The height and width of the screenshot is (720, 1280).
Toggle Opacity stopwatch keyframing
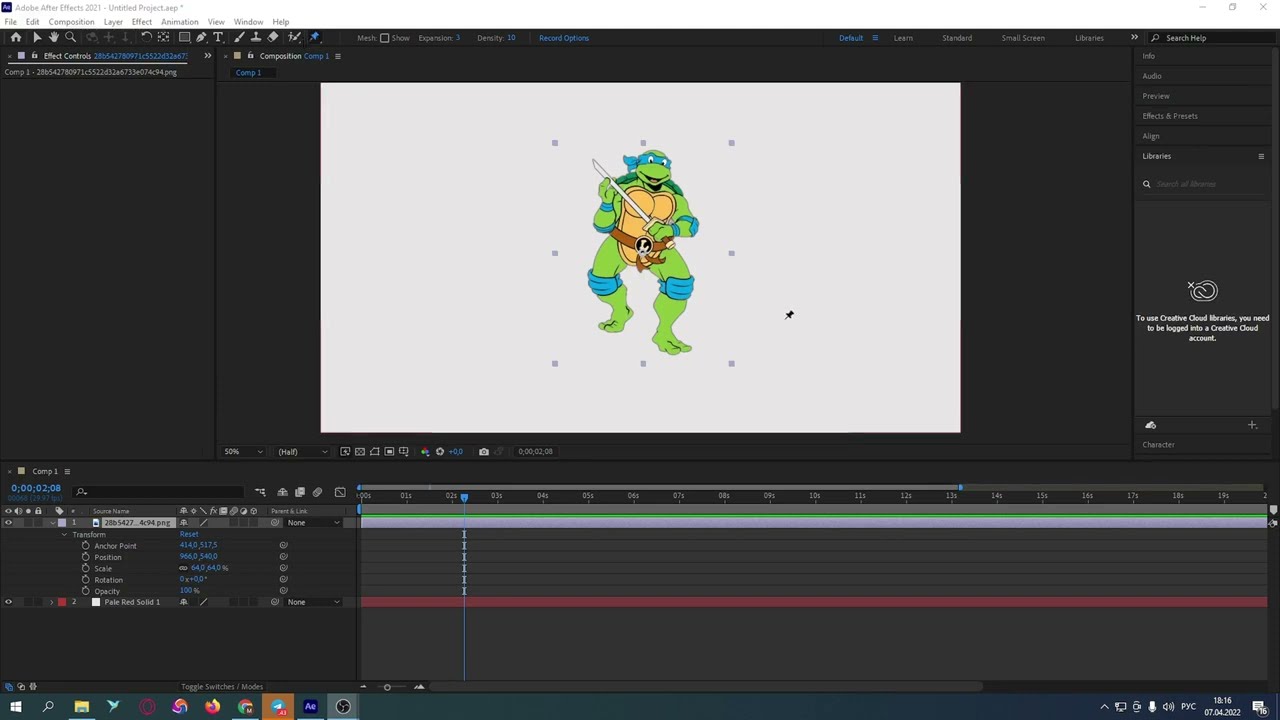[x=86, y=591]
